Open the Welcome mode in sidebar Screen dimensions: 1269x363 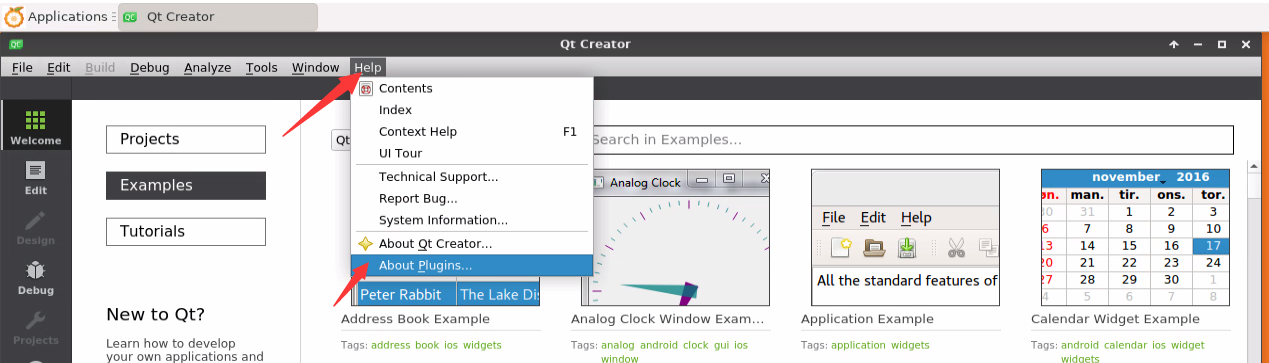click(35, 127)
